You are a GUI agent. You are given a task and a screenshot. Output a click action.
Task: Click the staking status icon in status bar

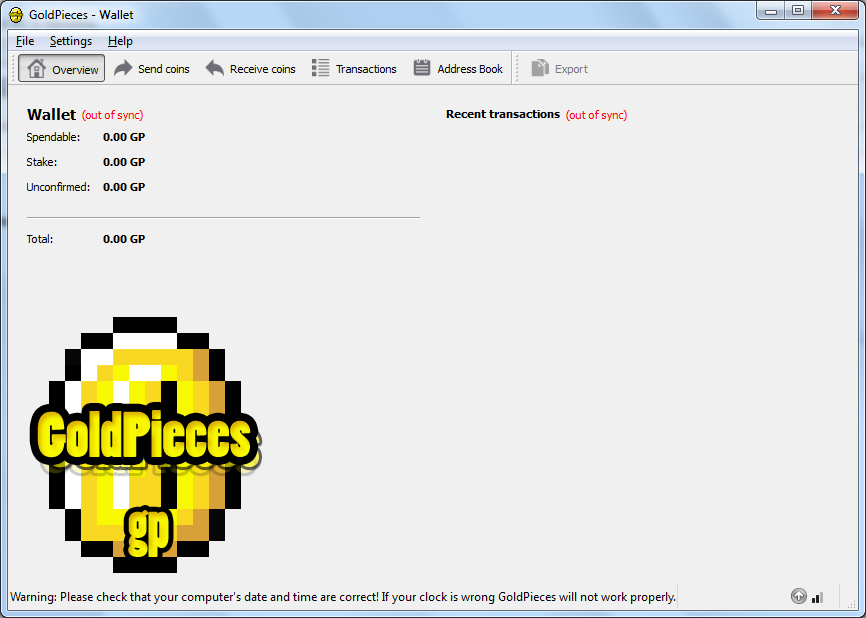[799, 596]
